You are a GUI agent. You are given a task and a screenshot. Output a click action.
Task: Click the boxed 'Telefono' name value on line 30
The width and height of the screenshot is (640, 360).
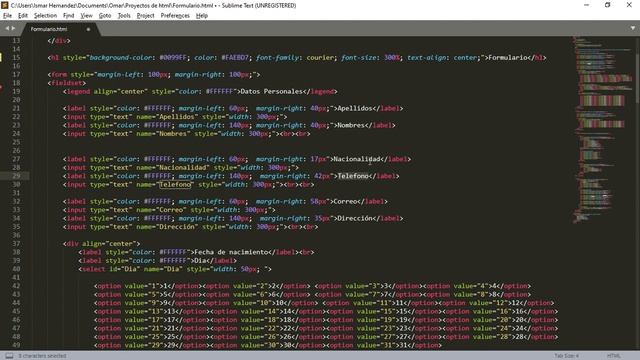point(175,184)
